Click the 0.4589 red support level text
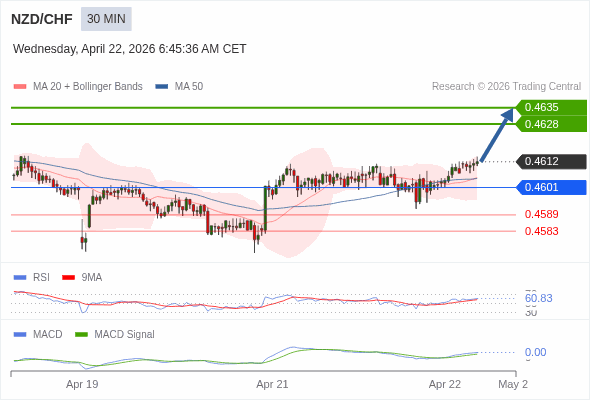The image size is (590, 400). point(541,214)
